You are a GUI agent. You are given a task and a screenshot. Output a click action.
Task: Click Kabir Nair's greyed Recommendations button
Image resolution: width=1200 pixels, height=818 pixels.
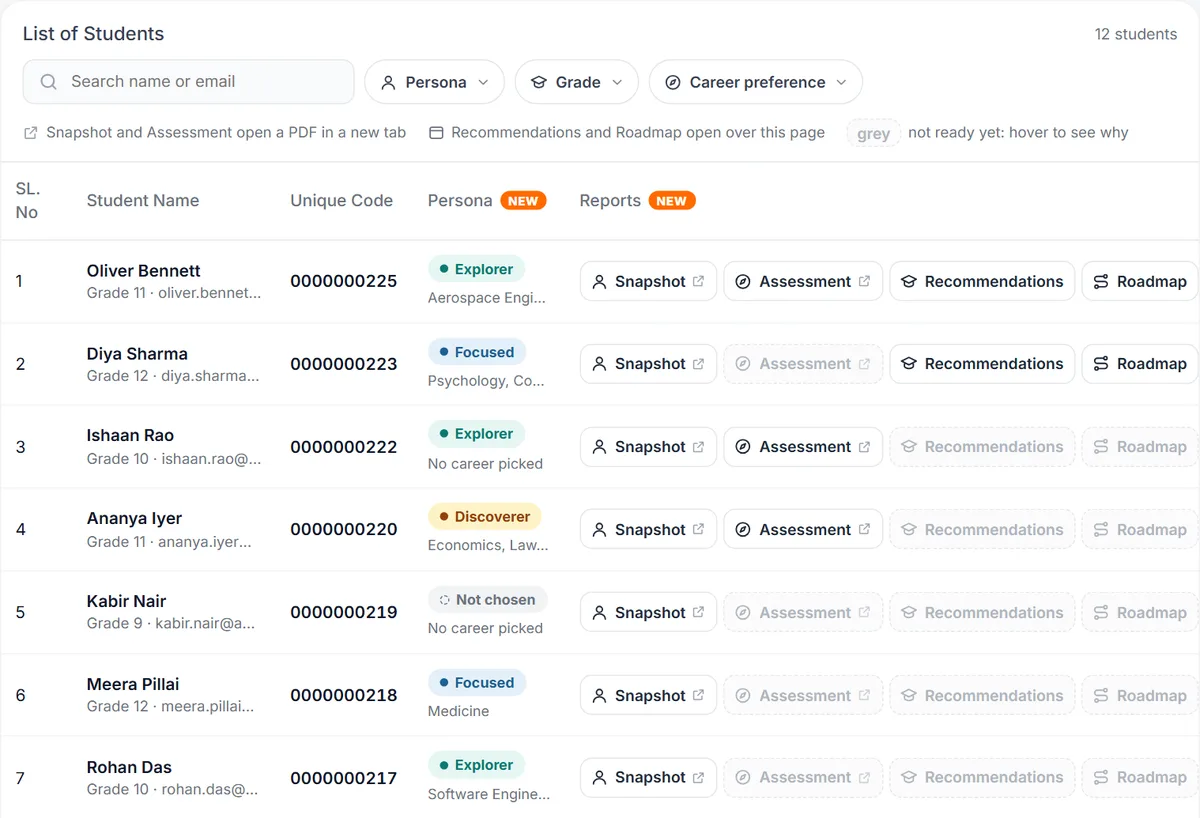coord(982,613)
